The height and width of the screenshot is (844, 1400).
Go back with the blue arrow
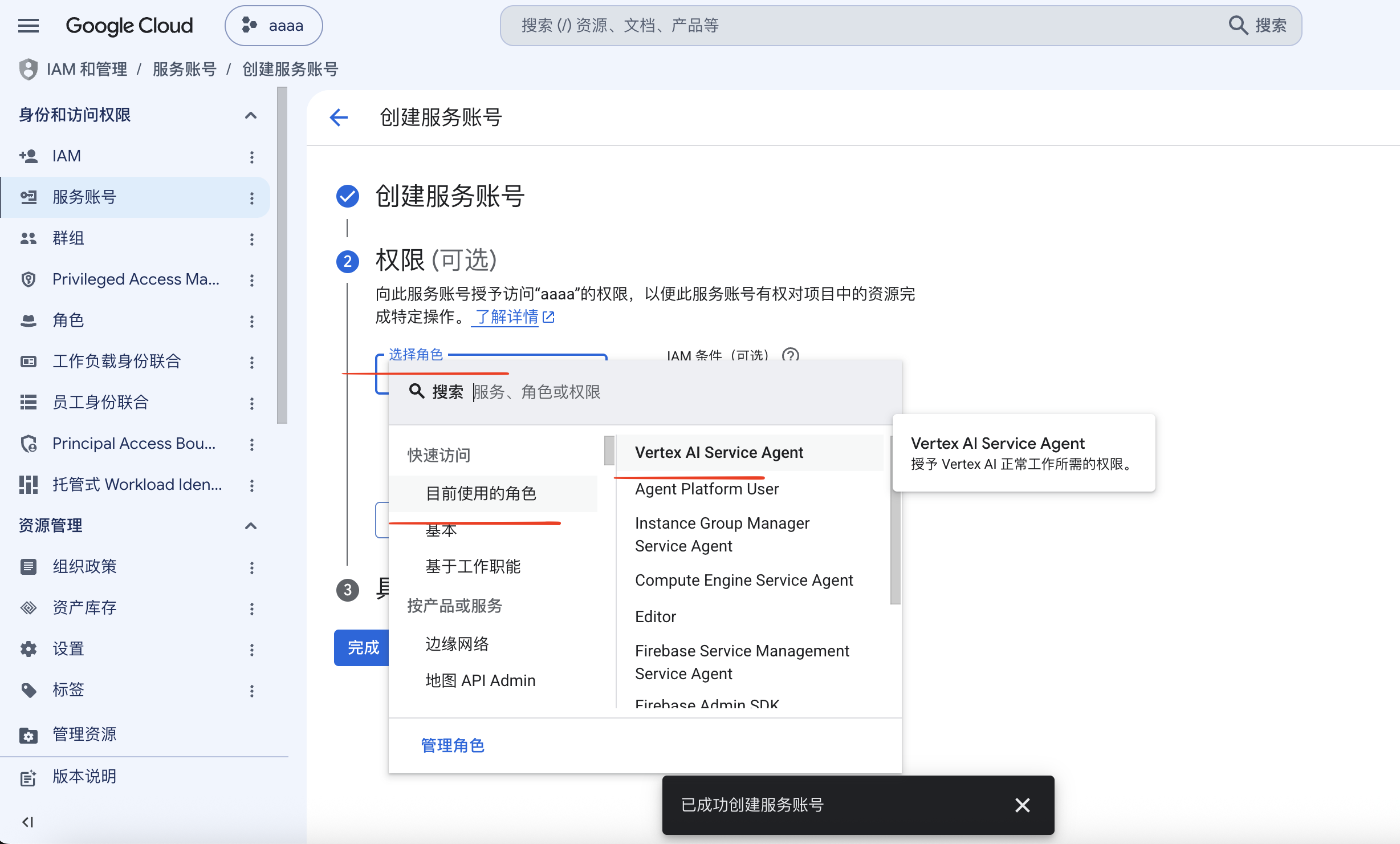[x=339, y=117]
